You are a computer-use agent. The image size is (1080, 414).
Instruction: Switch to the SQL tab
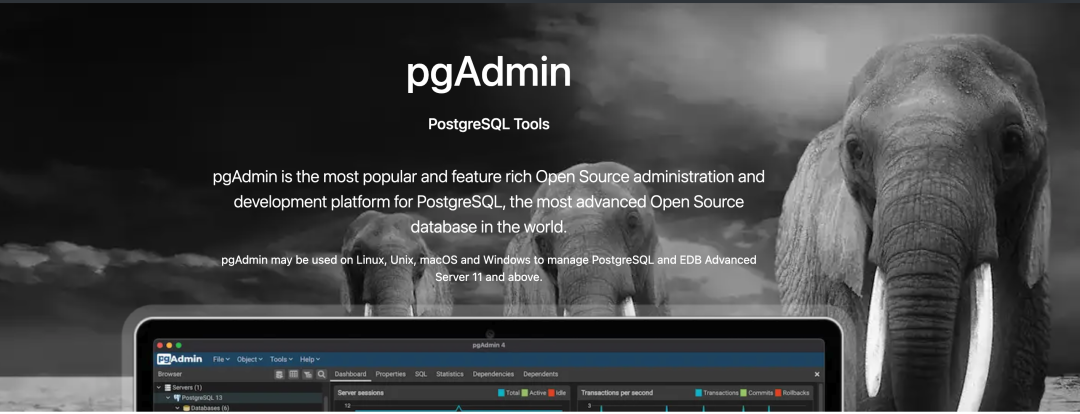(x=421, y=374)
